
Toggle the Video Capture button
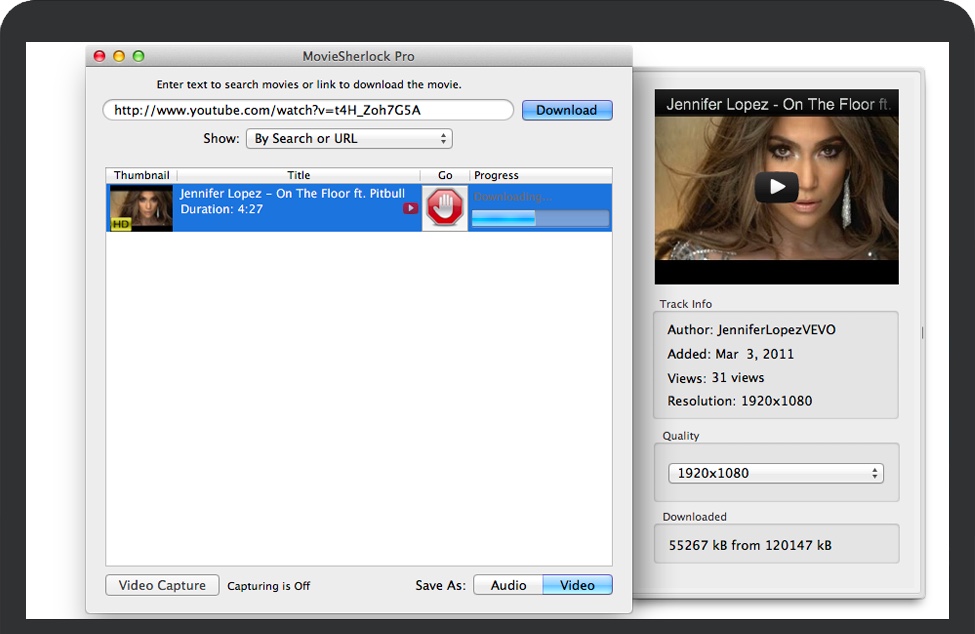[162, 585]
